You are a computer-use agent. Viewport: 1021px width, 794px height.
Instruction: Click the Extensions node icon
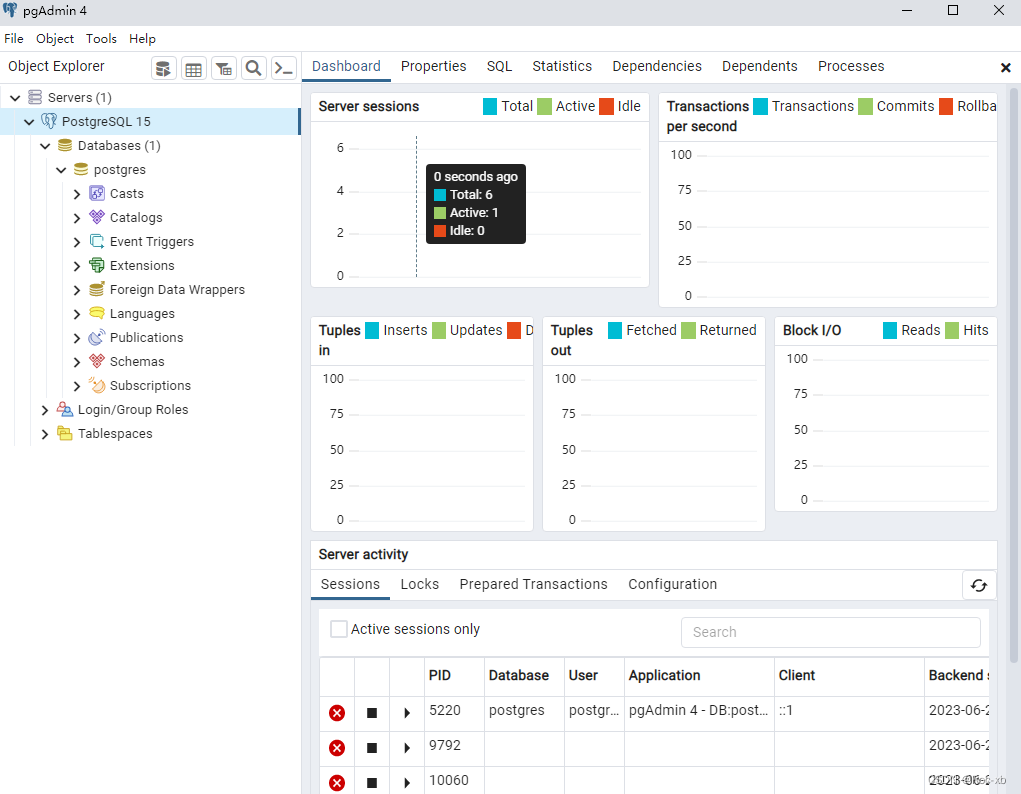[96, 265]
